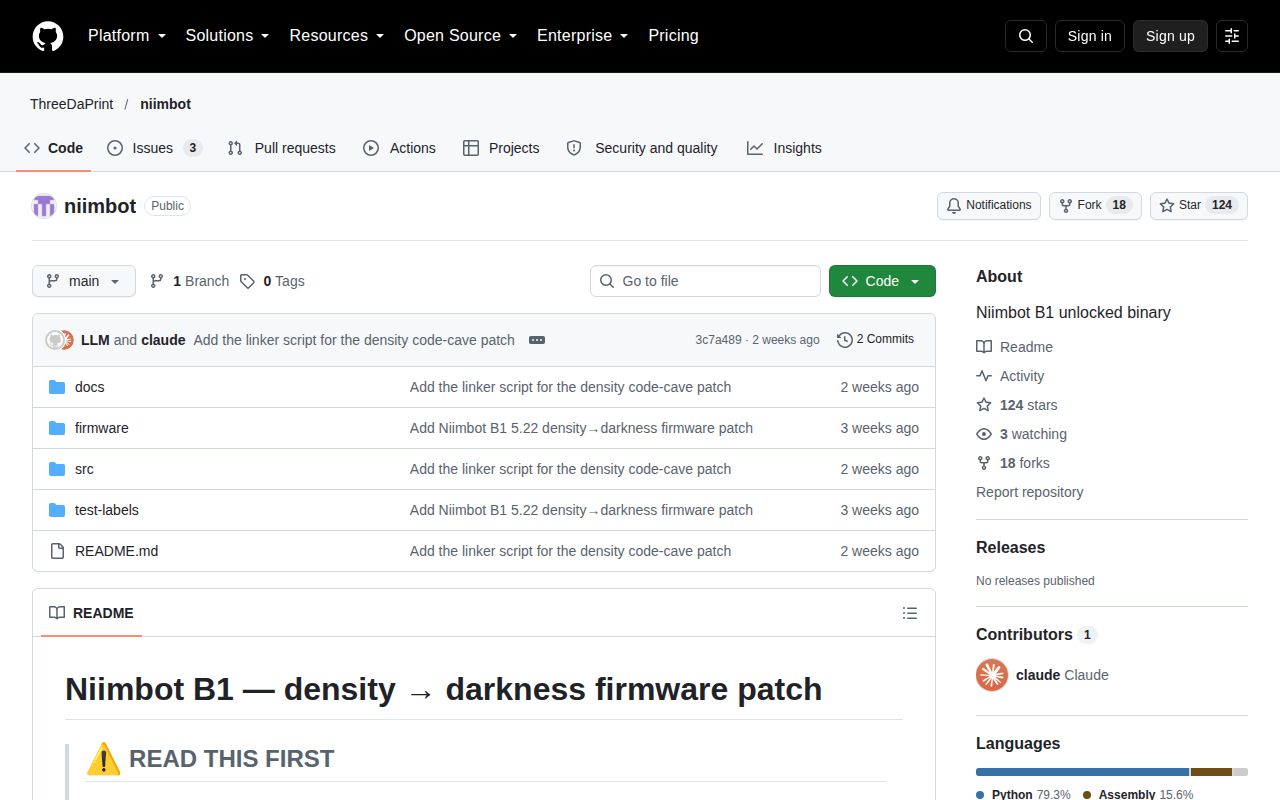Screen dimensions: 1280x800
Task: Open the green Code dropdown button
Action: tap(882, 281)
